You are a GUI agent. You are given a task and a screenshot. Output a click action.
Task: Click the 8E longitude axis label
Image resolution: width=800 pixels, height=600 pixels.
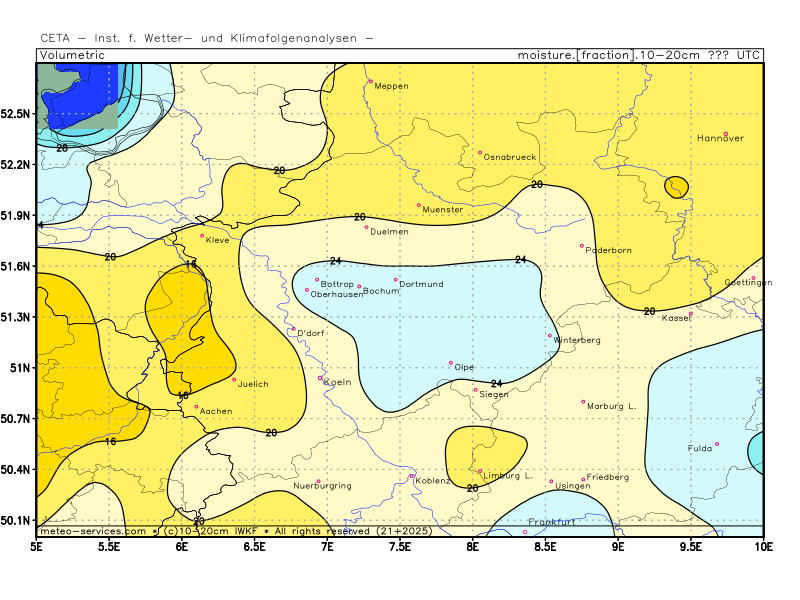473,547
